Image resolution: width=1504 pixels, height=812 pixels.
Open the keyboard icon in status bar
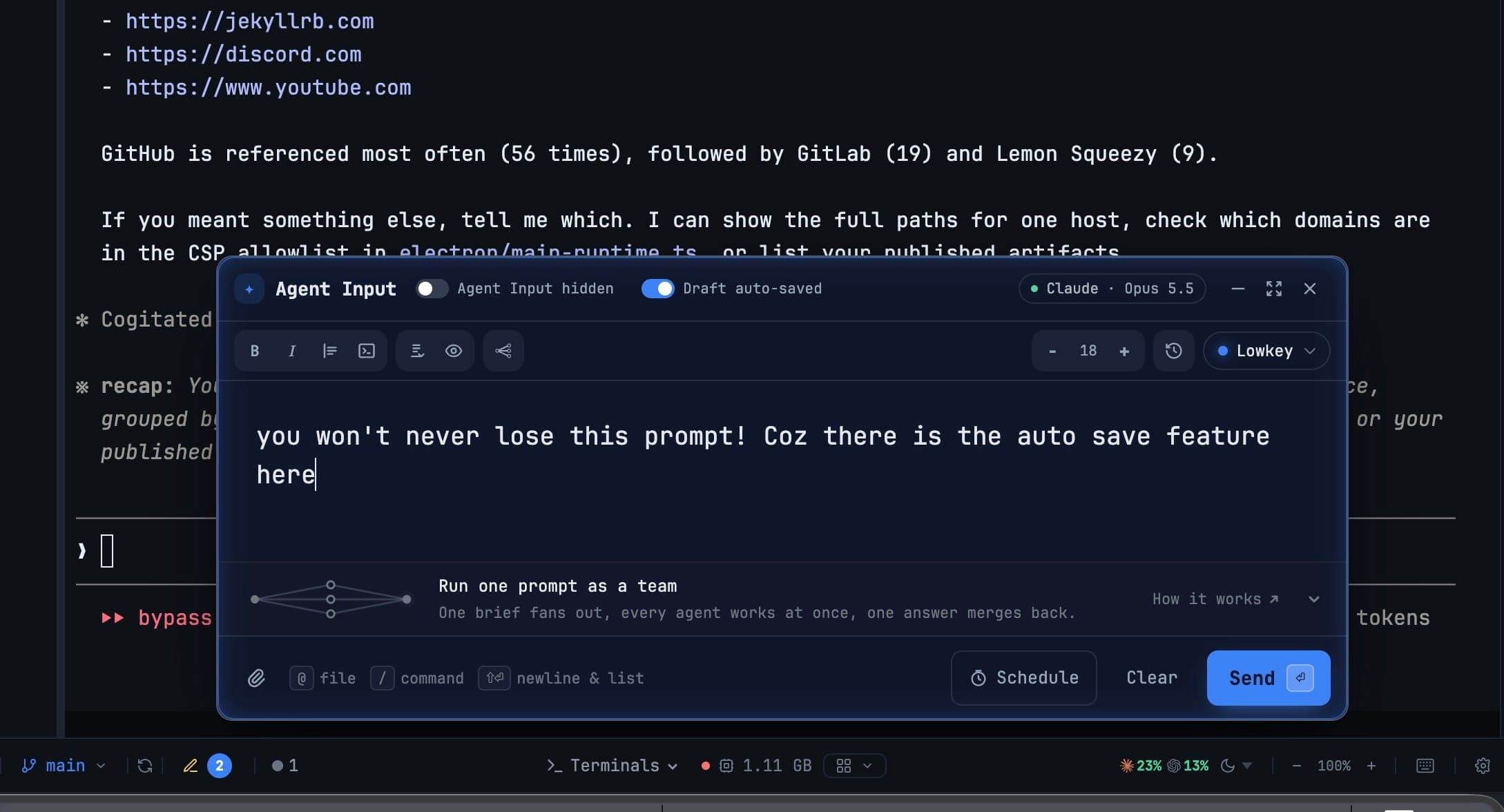tap(1425, 766)
